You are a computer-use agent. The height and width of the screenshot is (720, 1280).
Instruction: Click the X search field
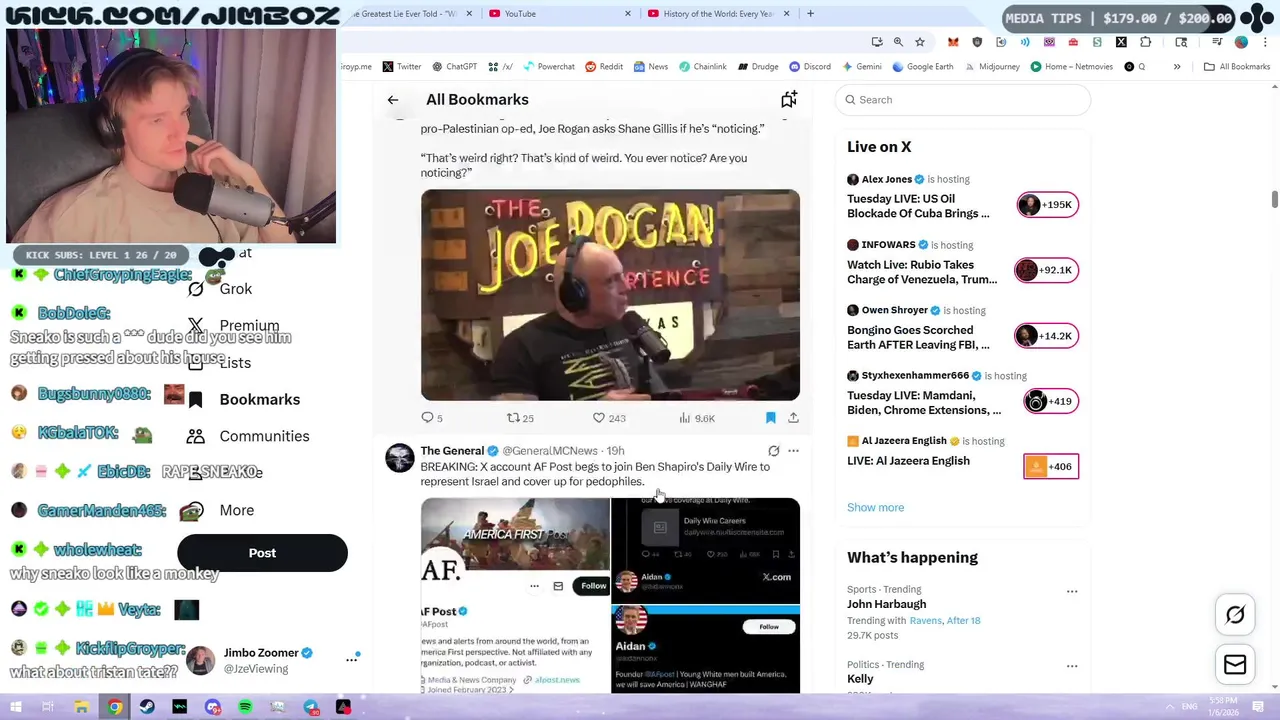962,100
